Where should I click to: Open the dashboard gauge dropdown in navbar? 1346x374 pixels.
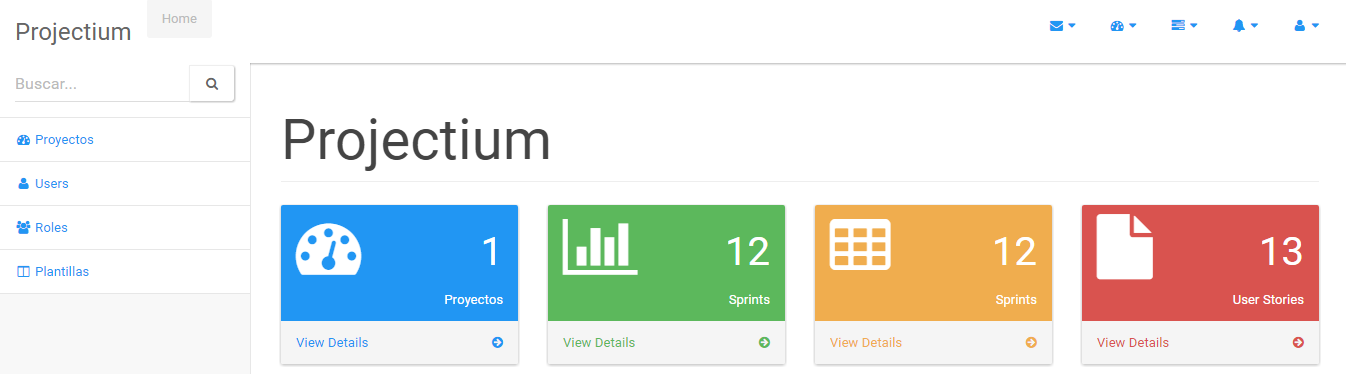[1123, 26]
